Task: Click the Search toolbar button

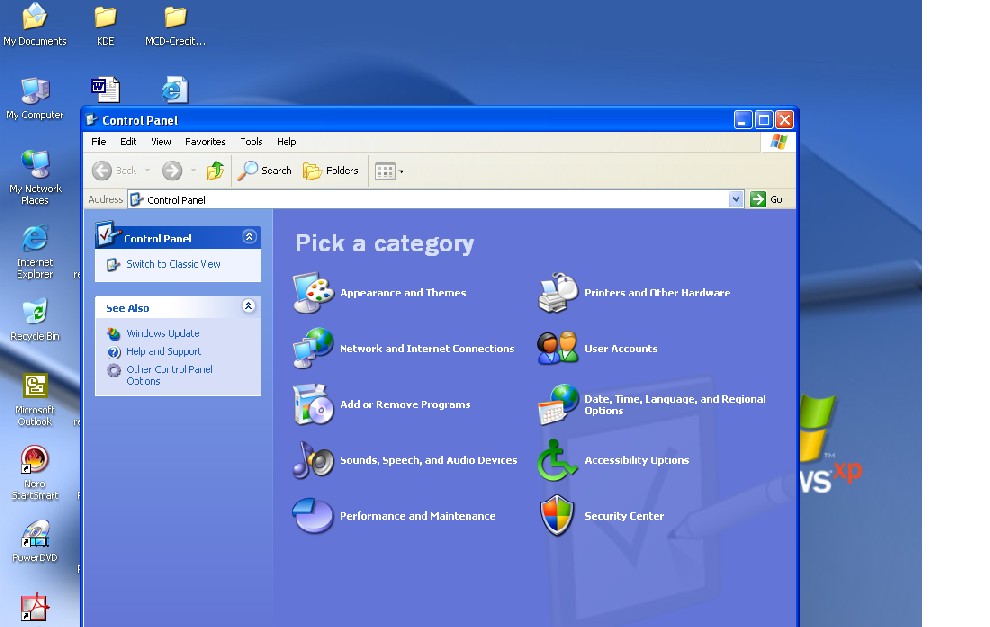Action: [x=265, y=170]
